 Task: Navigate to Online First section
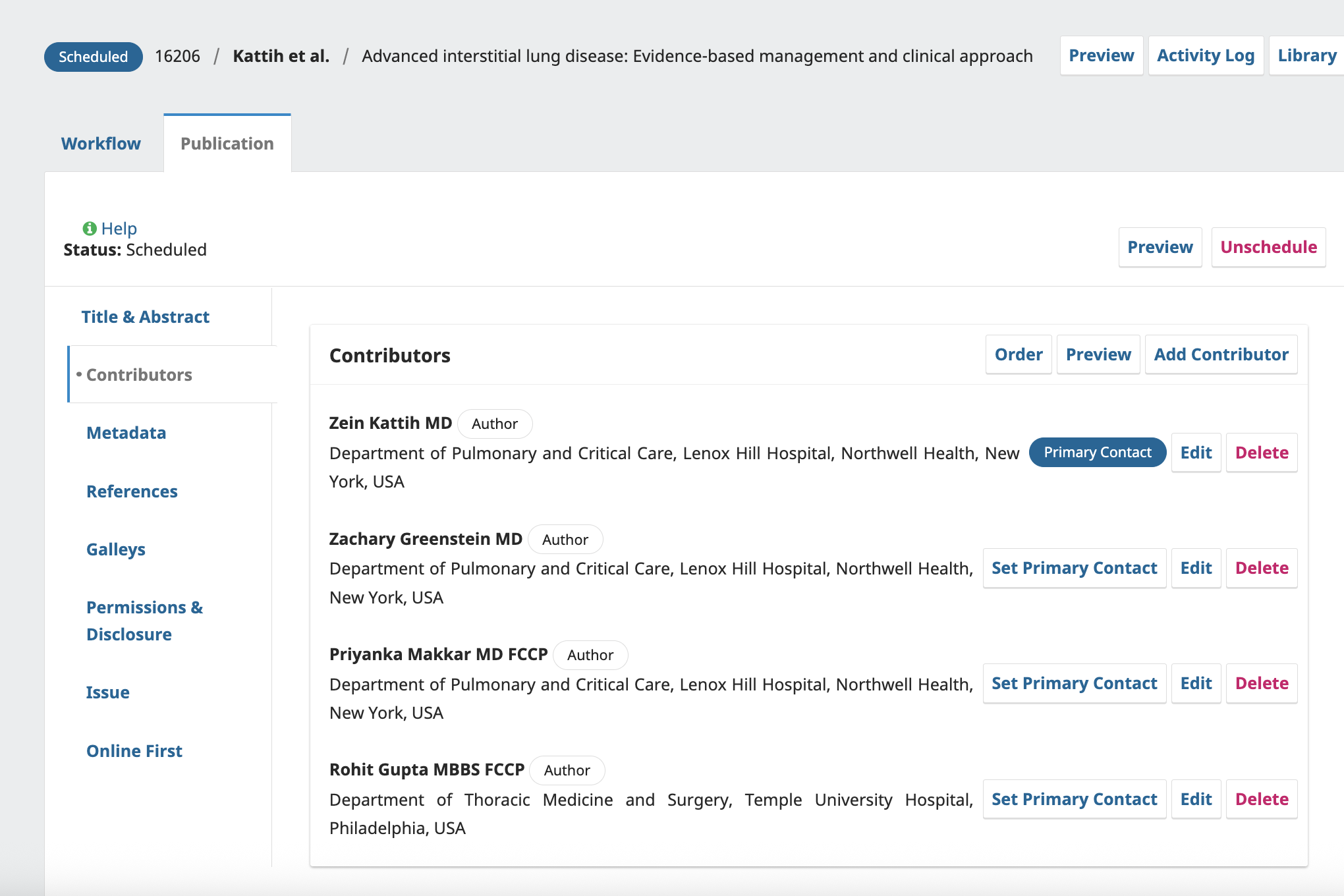pos(134,751)
